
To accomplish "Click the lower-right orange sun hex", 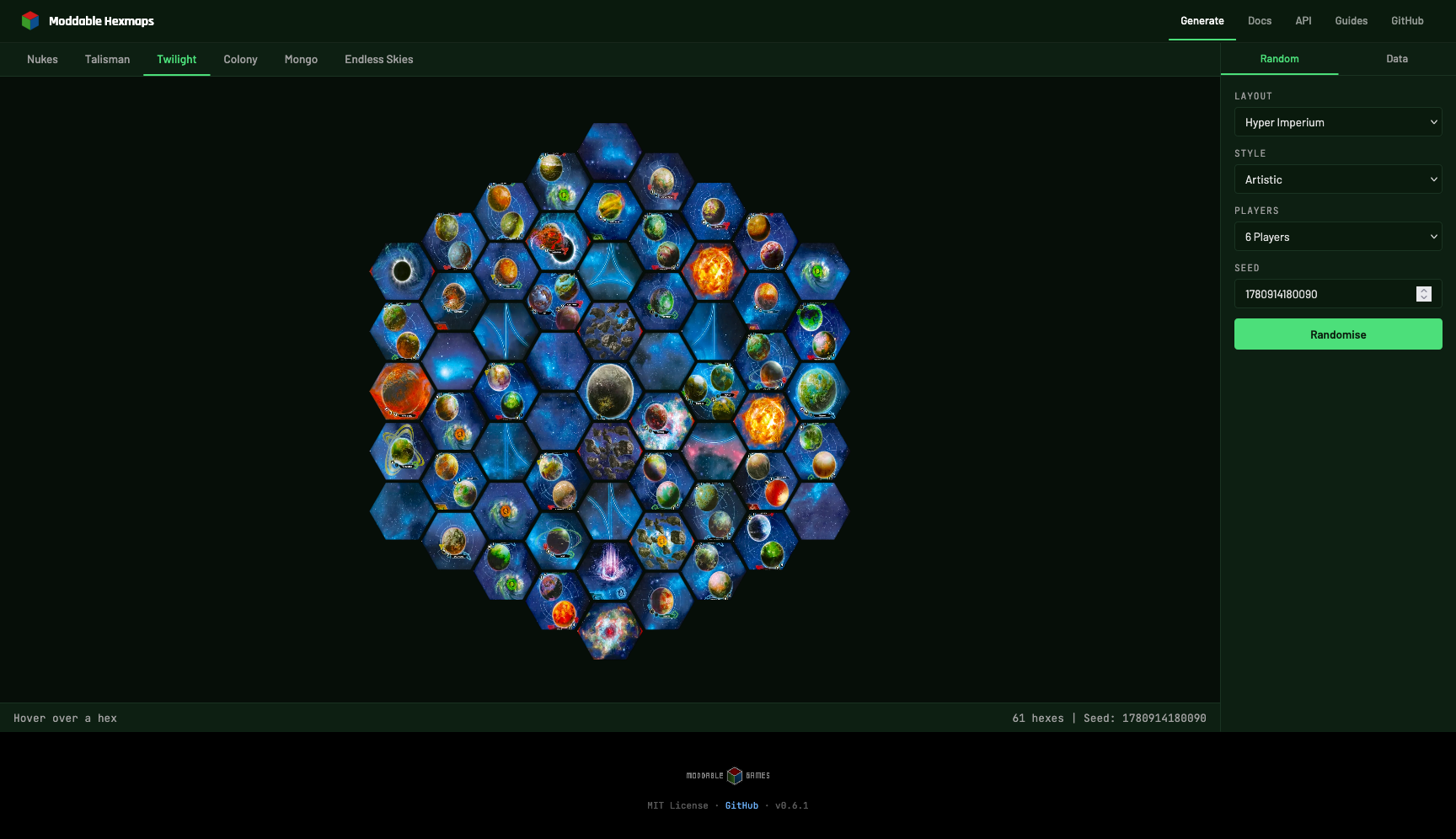I will pos(765,420).
